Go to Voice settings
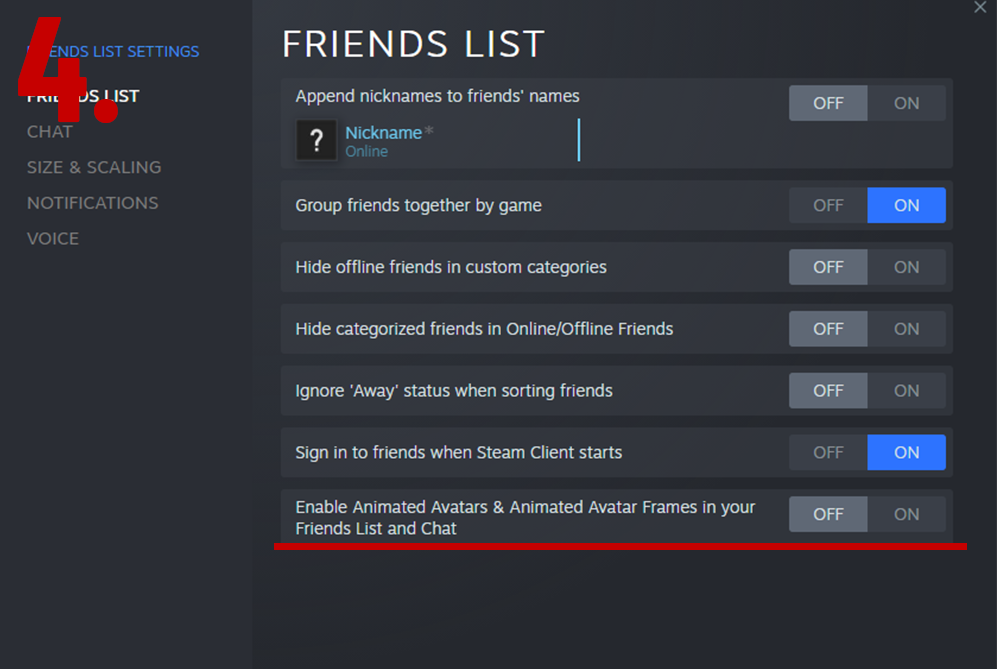The height and width of the screenshot is (669, 997). [53, 239]
